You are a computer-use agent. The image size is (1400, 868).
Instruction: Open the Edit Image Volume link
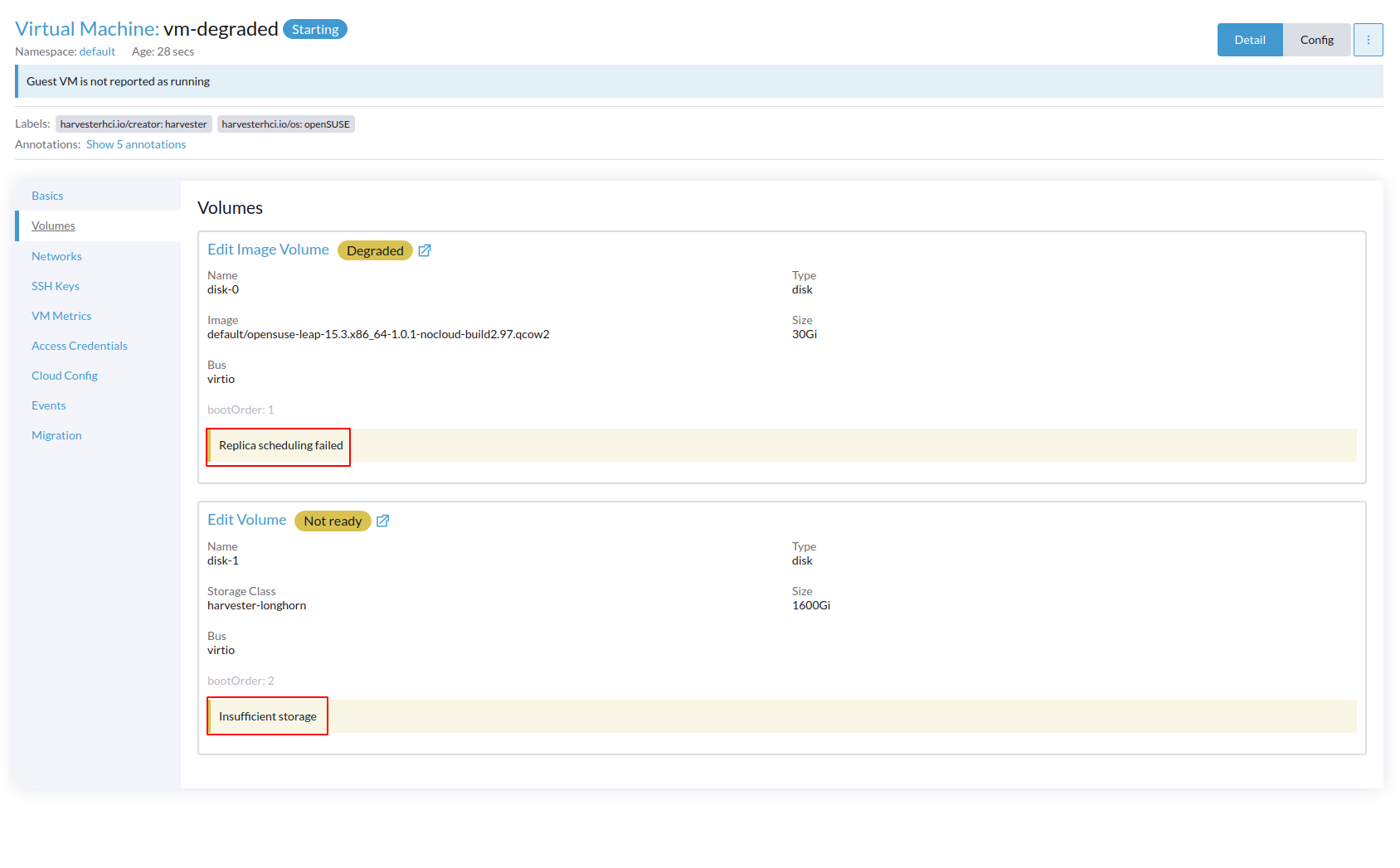tap(268, 250)
